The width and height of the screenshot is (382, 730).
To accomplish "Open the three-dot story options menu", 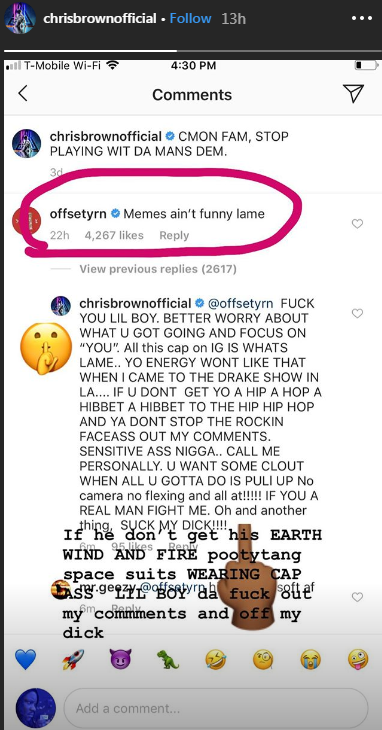I will (361, 19).
